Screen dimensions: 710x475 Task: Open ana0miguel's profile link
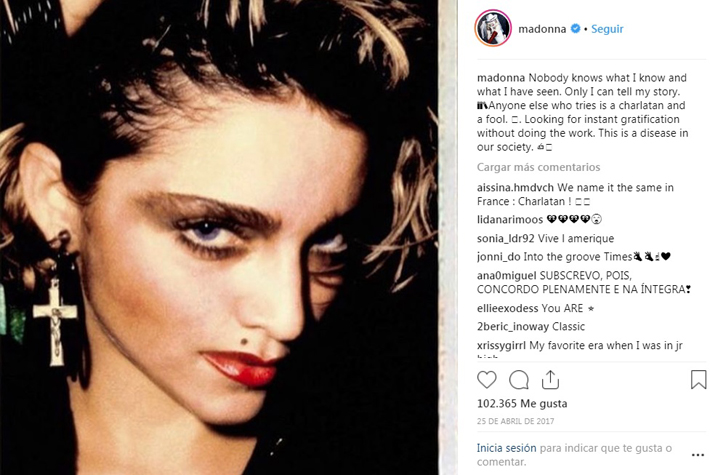(x=507, y=276)
